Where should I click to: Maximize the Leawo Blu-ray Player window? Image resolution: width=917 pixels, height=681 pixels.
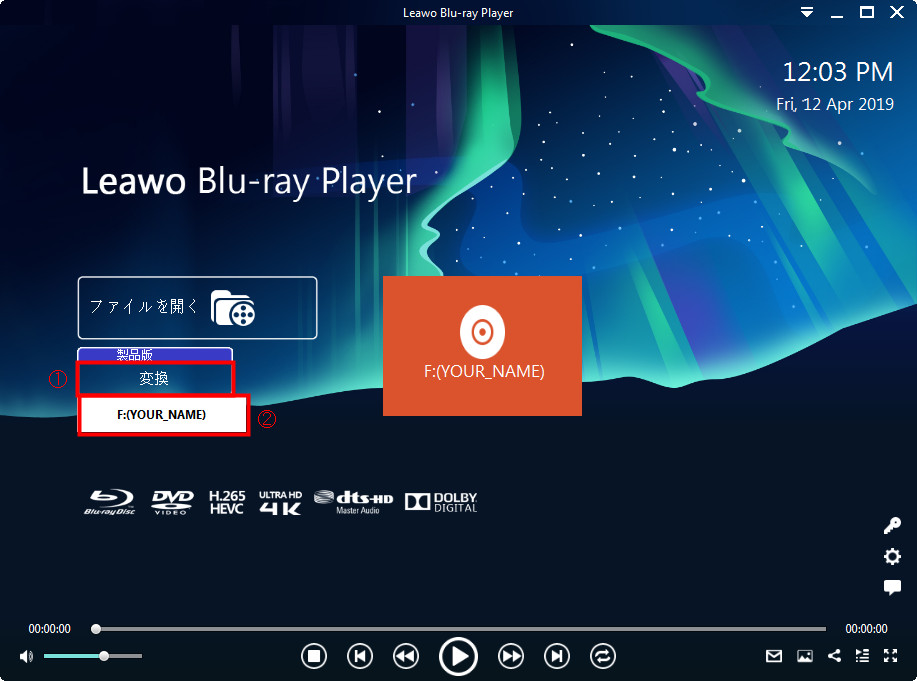867,12
